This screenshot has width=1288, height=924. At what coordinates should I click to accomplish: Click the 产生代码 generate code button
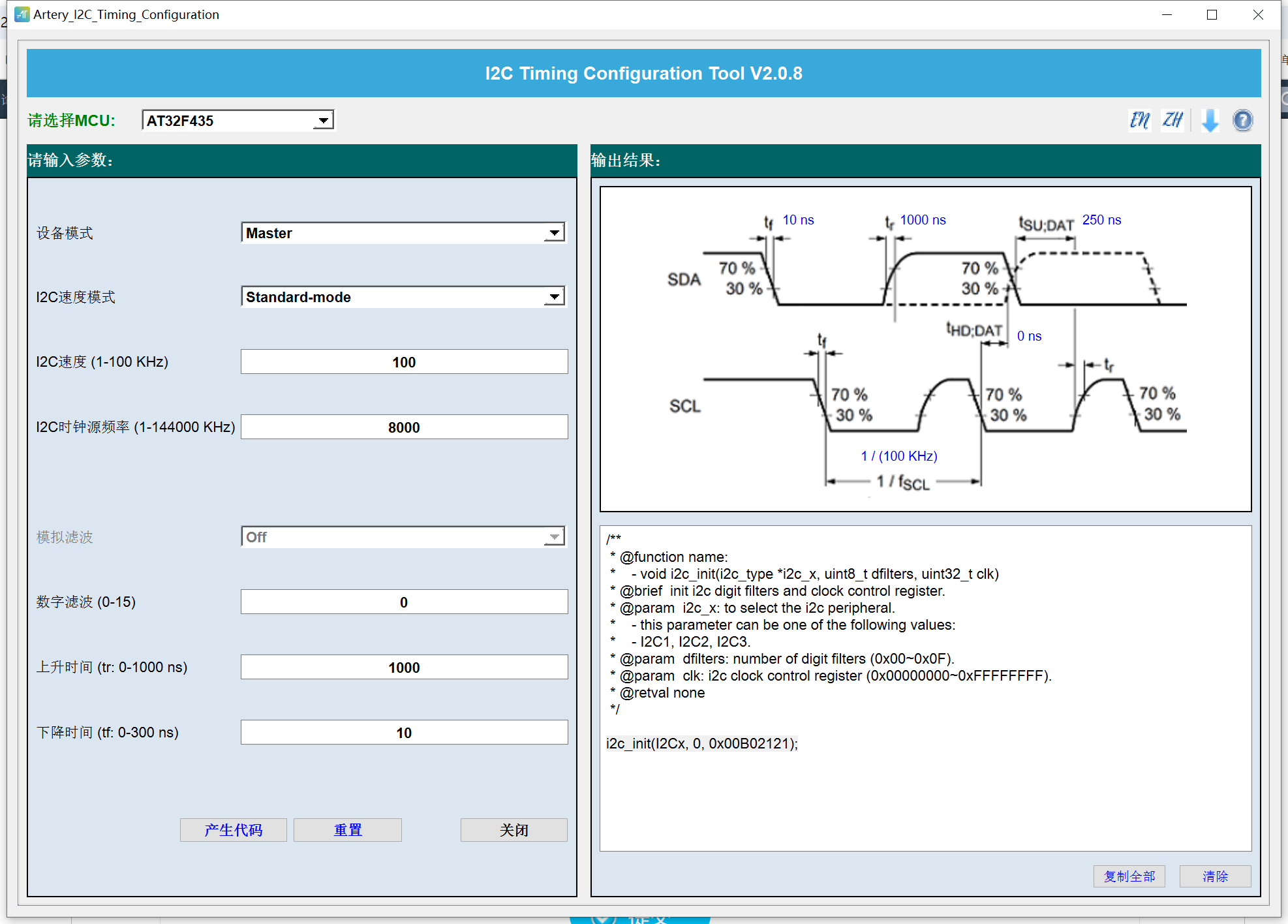(x=233, y=830)
